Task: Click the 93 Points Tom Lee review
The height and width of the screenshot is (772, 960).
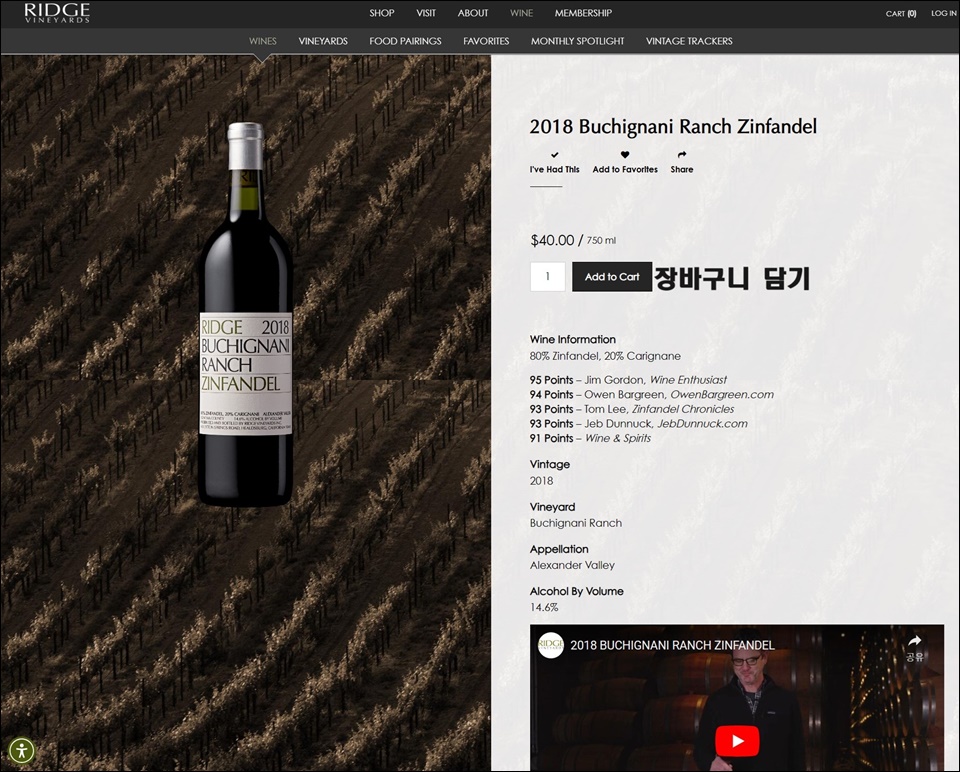Action: click(632, 409)
